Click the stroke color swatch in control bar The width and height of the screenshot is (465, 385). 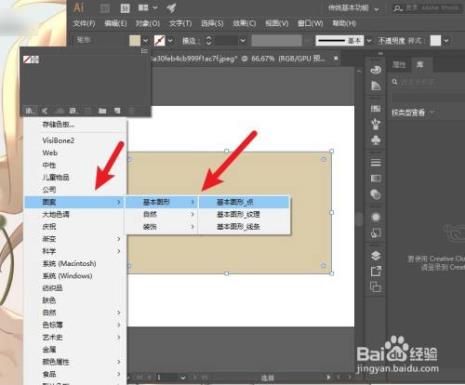160,41
